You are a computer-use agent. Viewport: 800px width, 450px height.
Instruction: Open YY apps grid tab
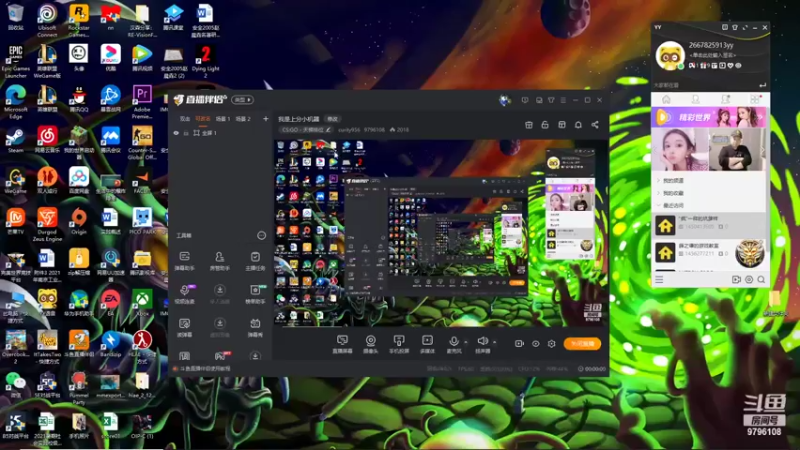coord(755,99)
